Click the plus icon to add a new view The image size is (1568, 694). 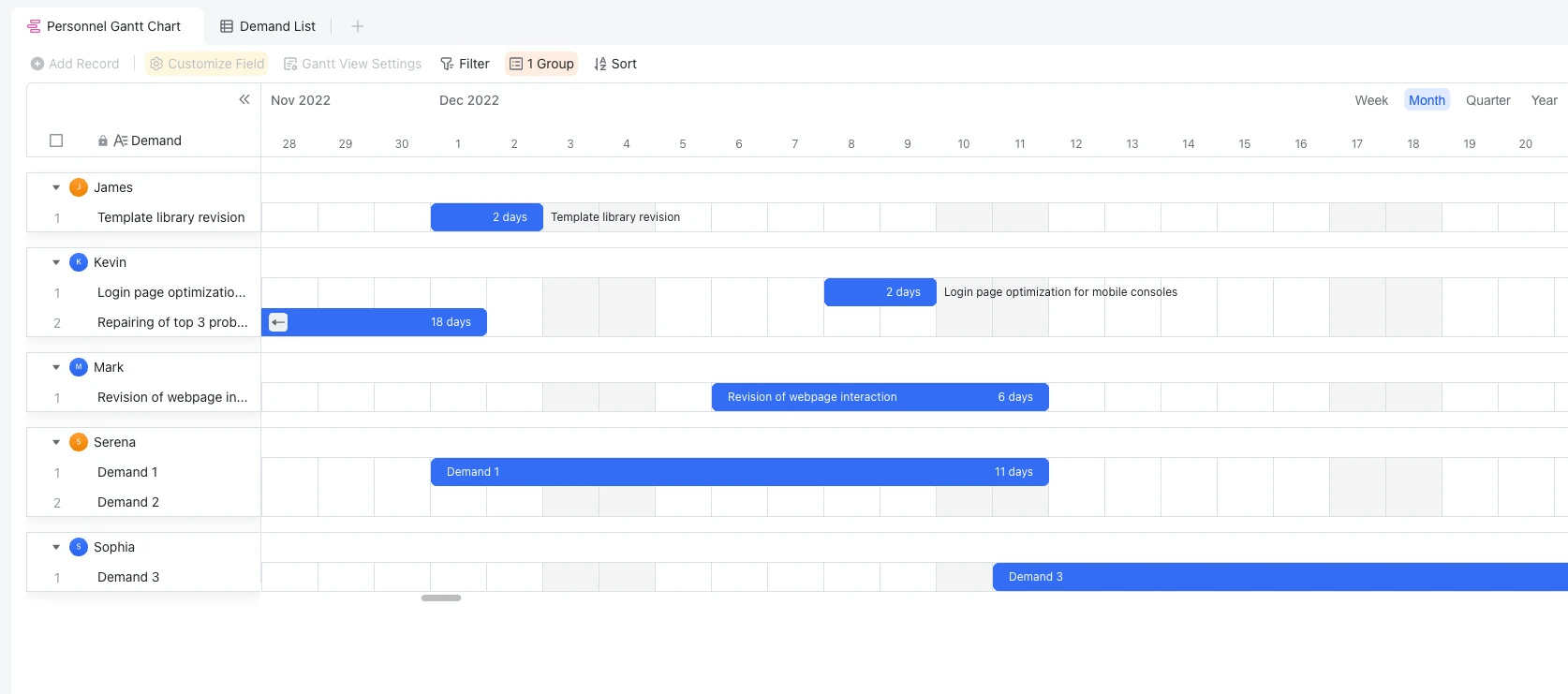(x=357, y=26)
